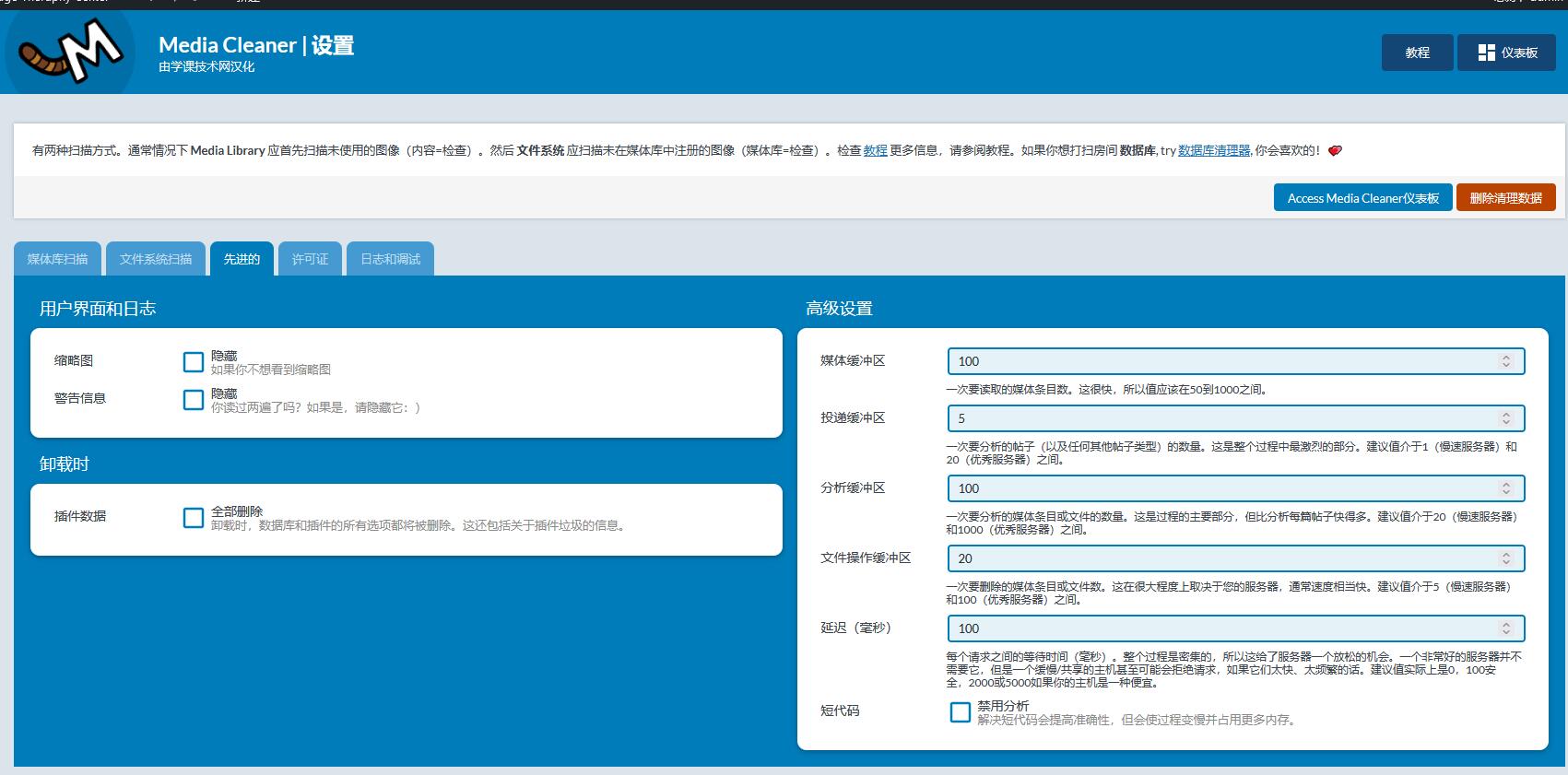
Task: Enable 隐藏 checkbox for 警告信息
Action: (x=194, y=400)
